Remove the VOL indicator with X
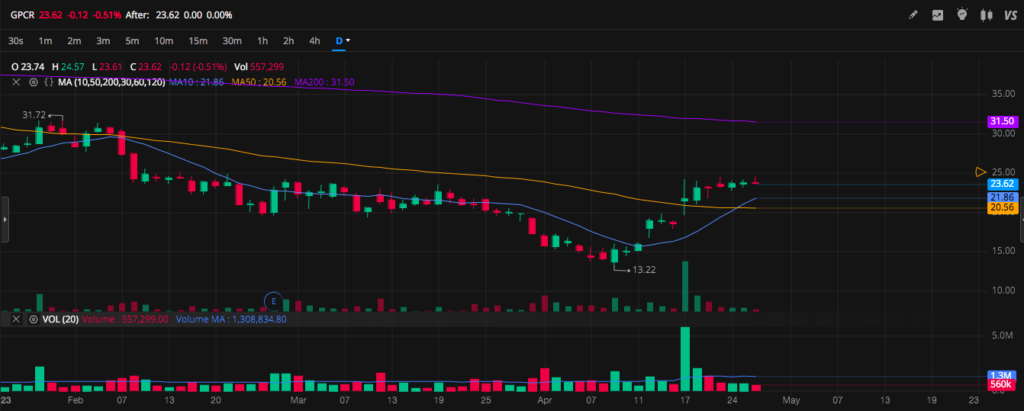 (x=15, y=320)
